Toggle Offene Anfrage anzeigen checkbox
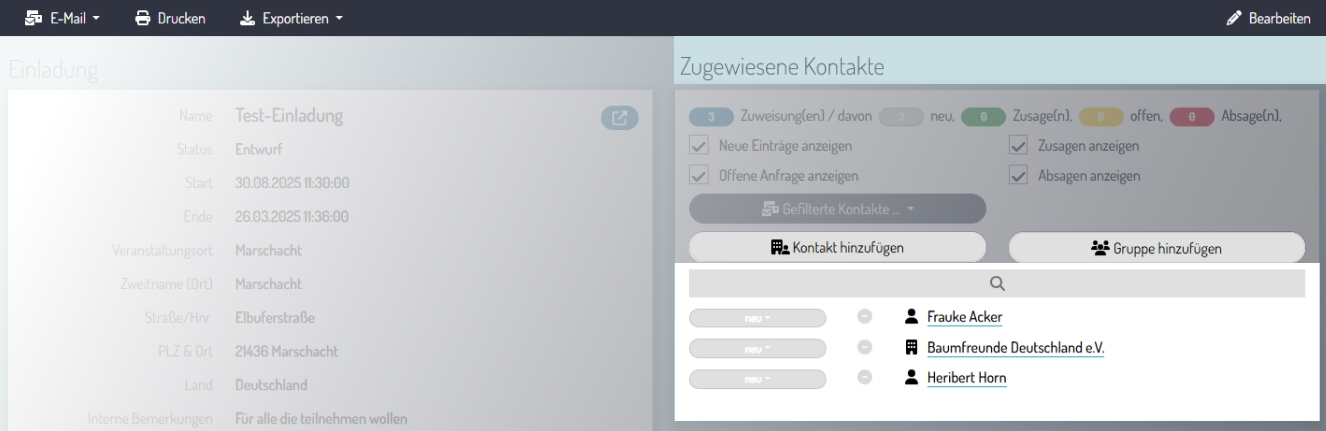This screenshot has width=1326, height=431. tap(699, 175)
